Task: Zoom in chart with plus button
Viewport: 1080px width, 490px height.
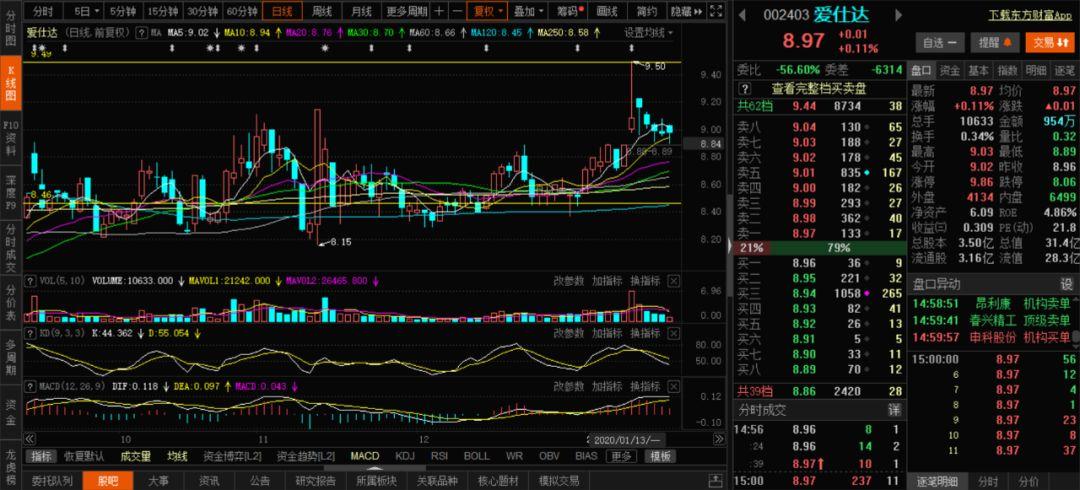Action: click(439, 11)
